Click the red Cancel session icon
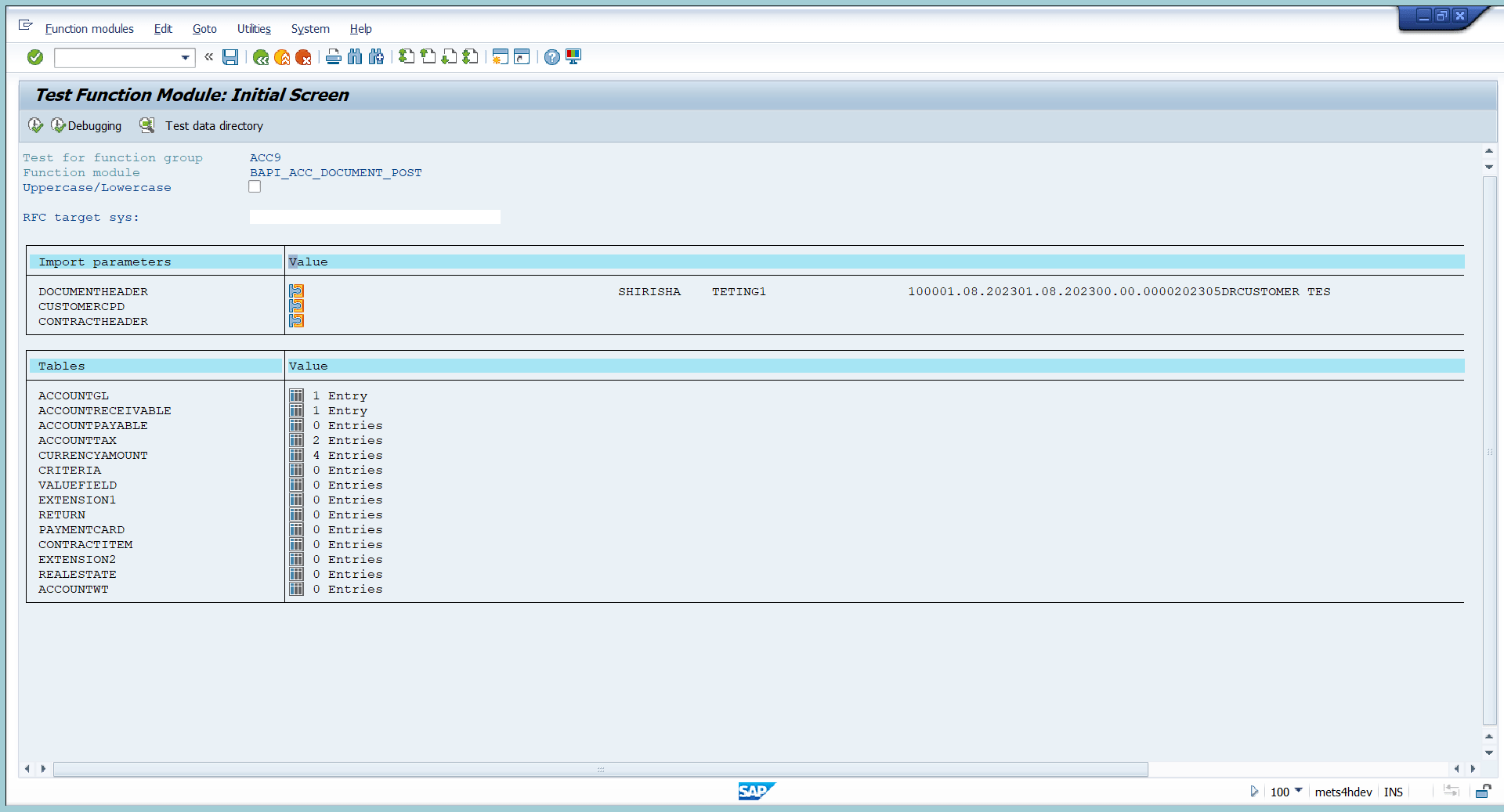Viewport: 1504px width, 812px height. [x=303, y=56]
